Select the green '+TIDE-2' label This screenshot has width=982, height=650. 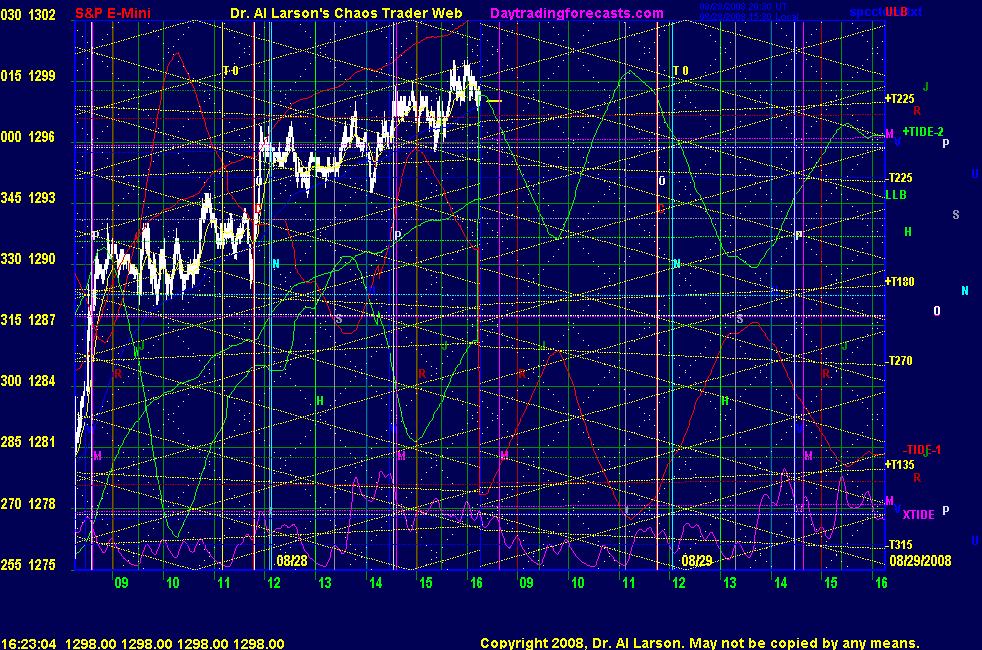pyautogui.click(x=923, y=132)
